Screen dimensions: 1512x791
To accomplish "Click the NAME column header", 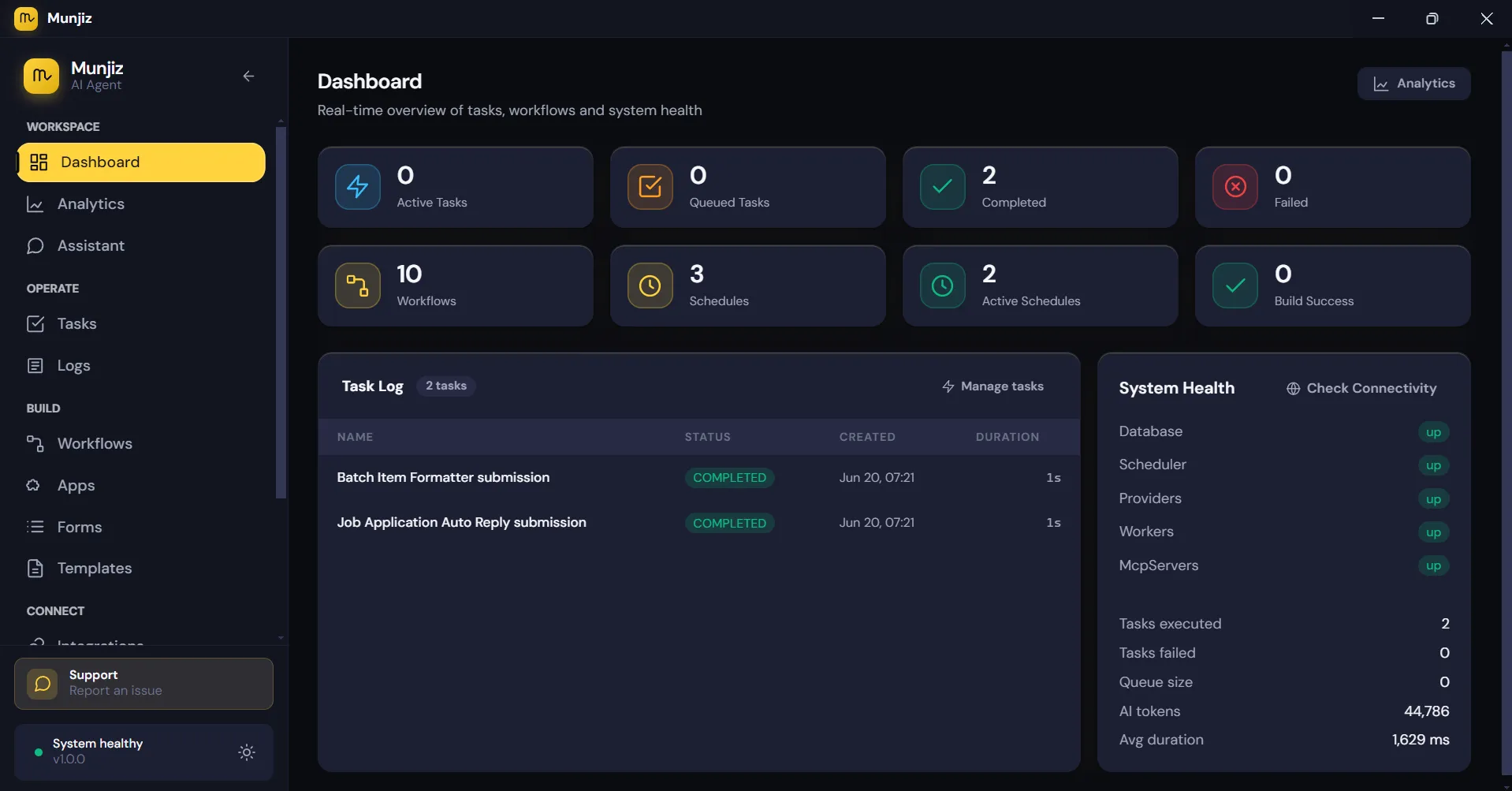I will click(355, 437).
